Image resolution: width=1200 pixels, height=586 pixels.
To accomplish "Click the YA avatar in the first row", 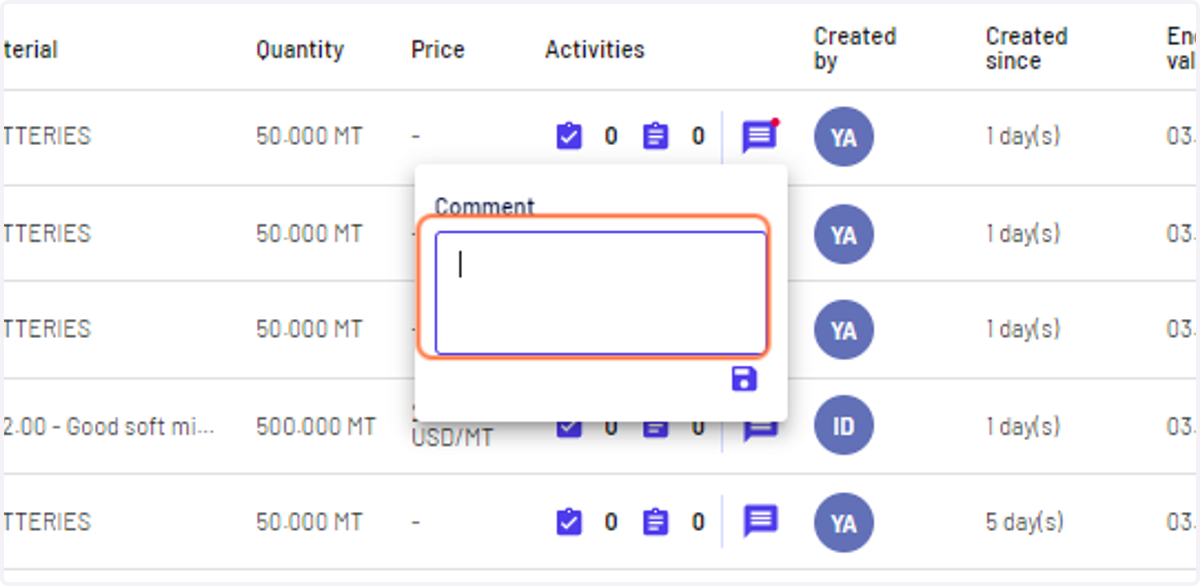I will point(844,137).
